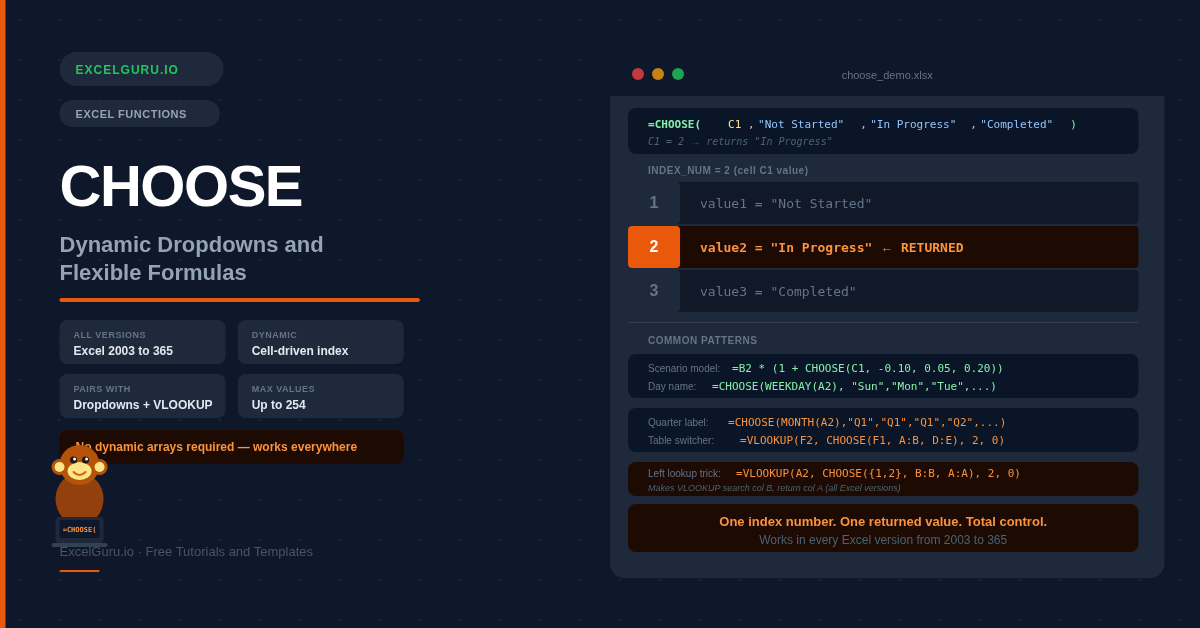Click the Dynamic Cell-driven index card
The height and width of the screenshot is (628, 1200).
[x=320, y=342]
